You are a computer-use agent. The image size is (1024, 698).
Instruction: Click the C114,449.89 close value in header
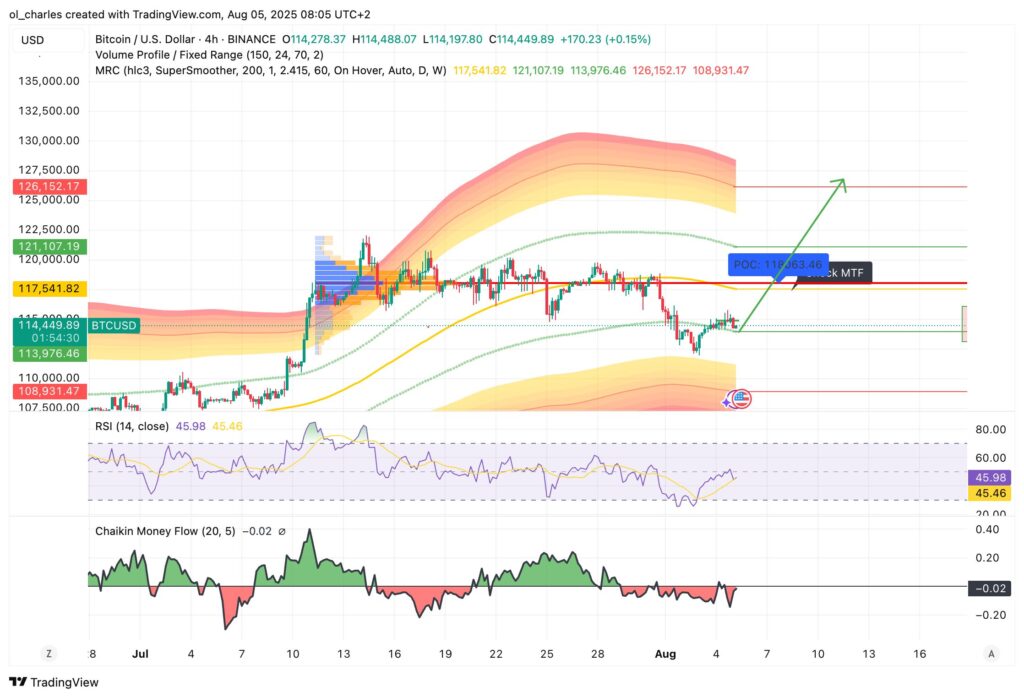(x=521, y=39)
